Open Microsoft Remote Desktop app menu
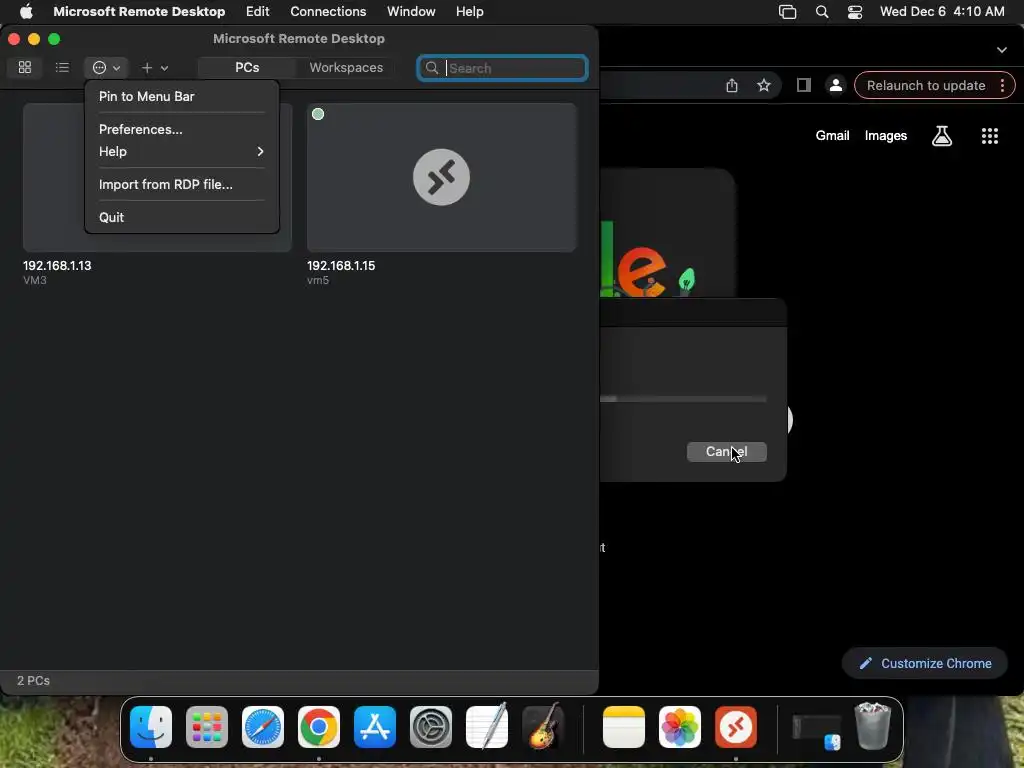Screen dimensions: 1024x768 pos(139,12)
